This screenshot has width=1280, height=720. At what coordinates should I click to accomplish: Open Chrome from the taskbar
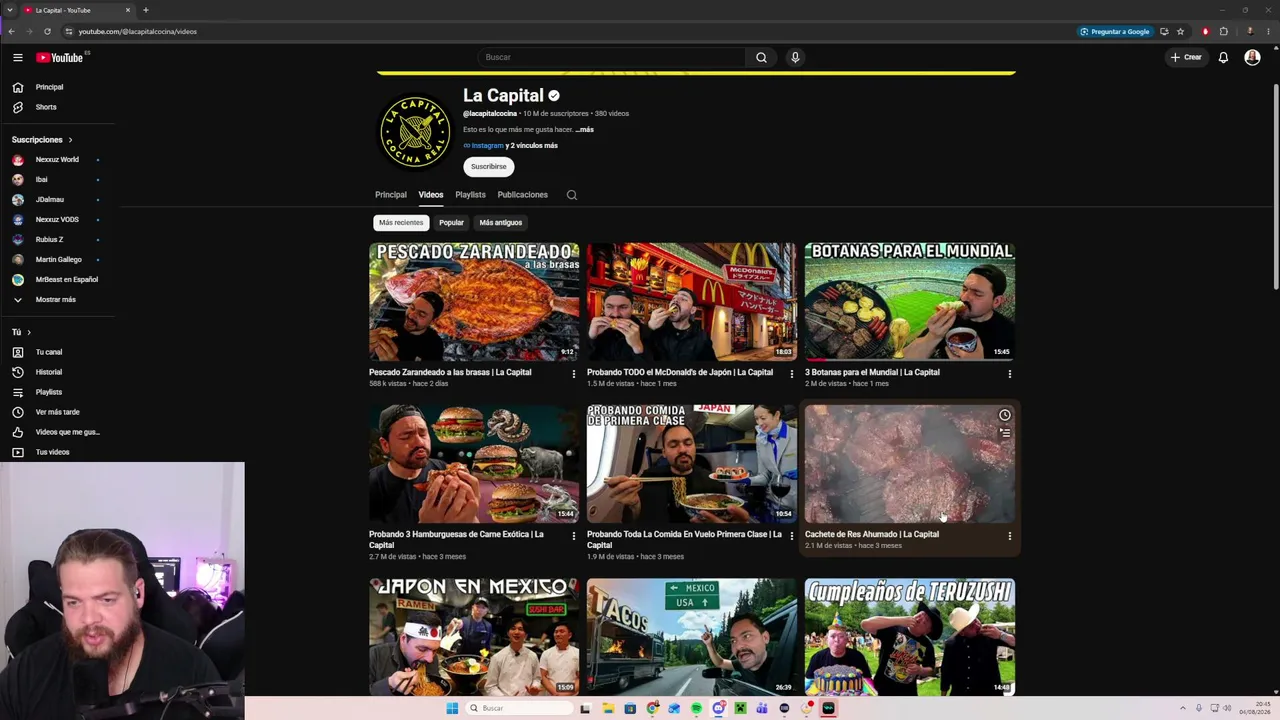coord(652,708)
